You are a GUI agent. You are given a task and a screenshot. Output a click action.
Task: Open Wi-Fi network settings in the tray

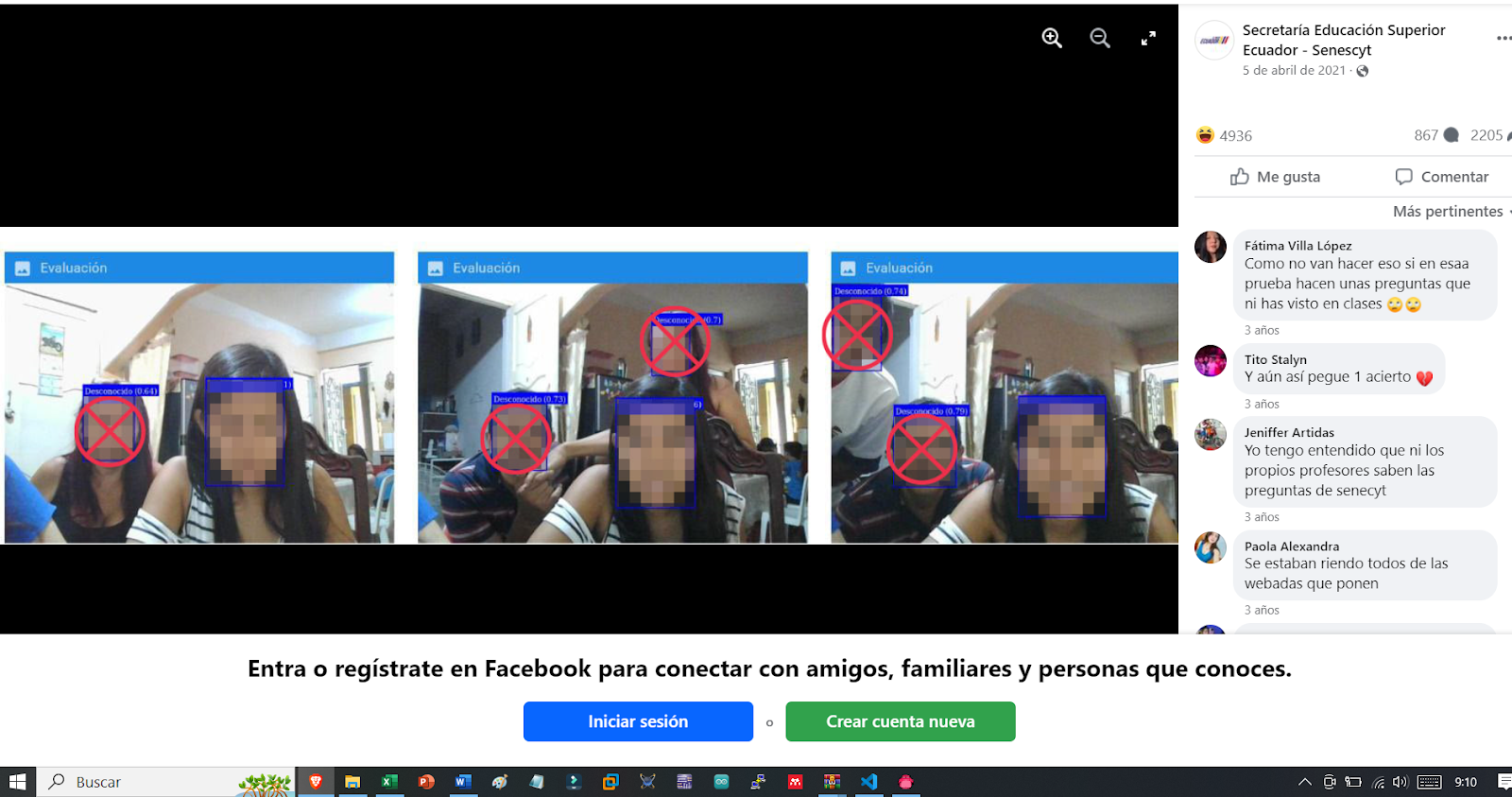(1379, 782)
